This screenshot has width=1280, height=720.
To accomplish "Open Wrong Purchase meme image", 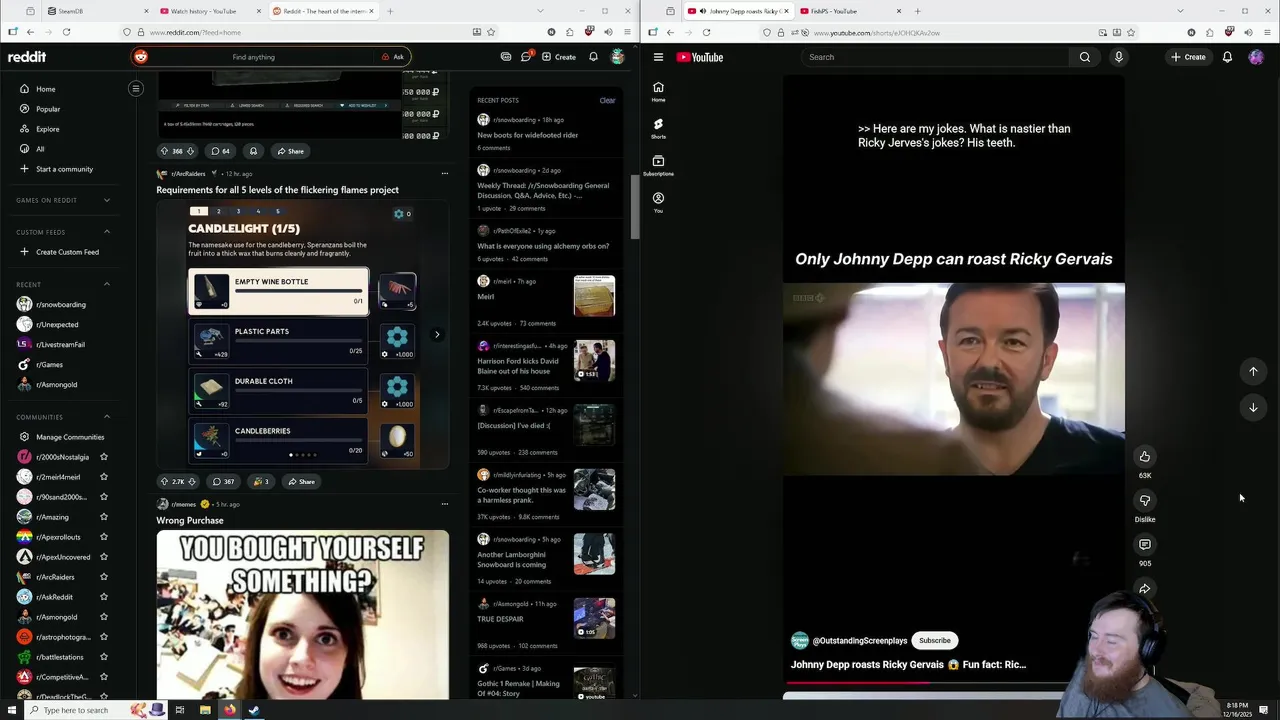I will point(302,614).
